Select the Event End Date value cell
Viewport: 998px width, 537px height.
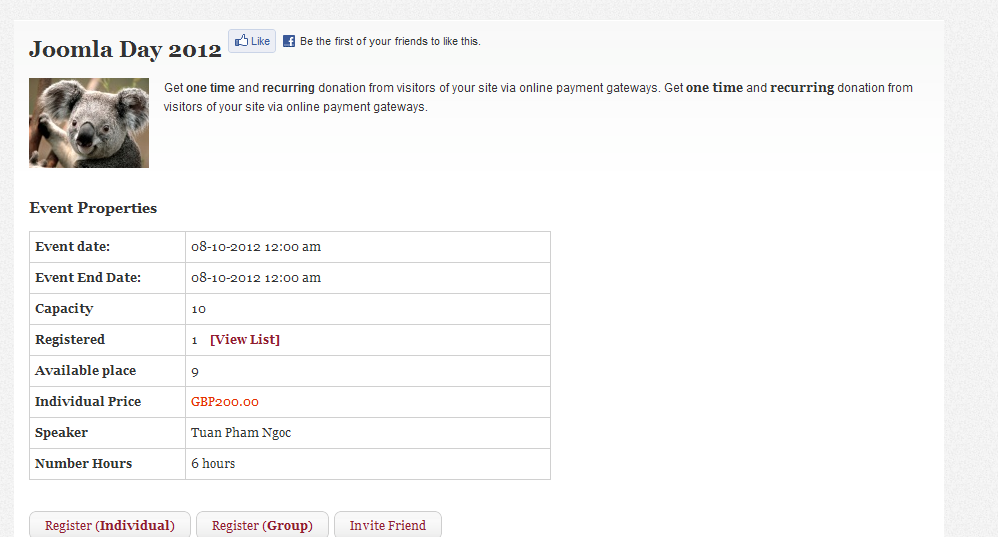pos(368,278)
